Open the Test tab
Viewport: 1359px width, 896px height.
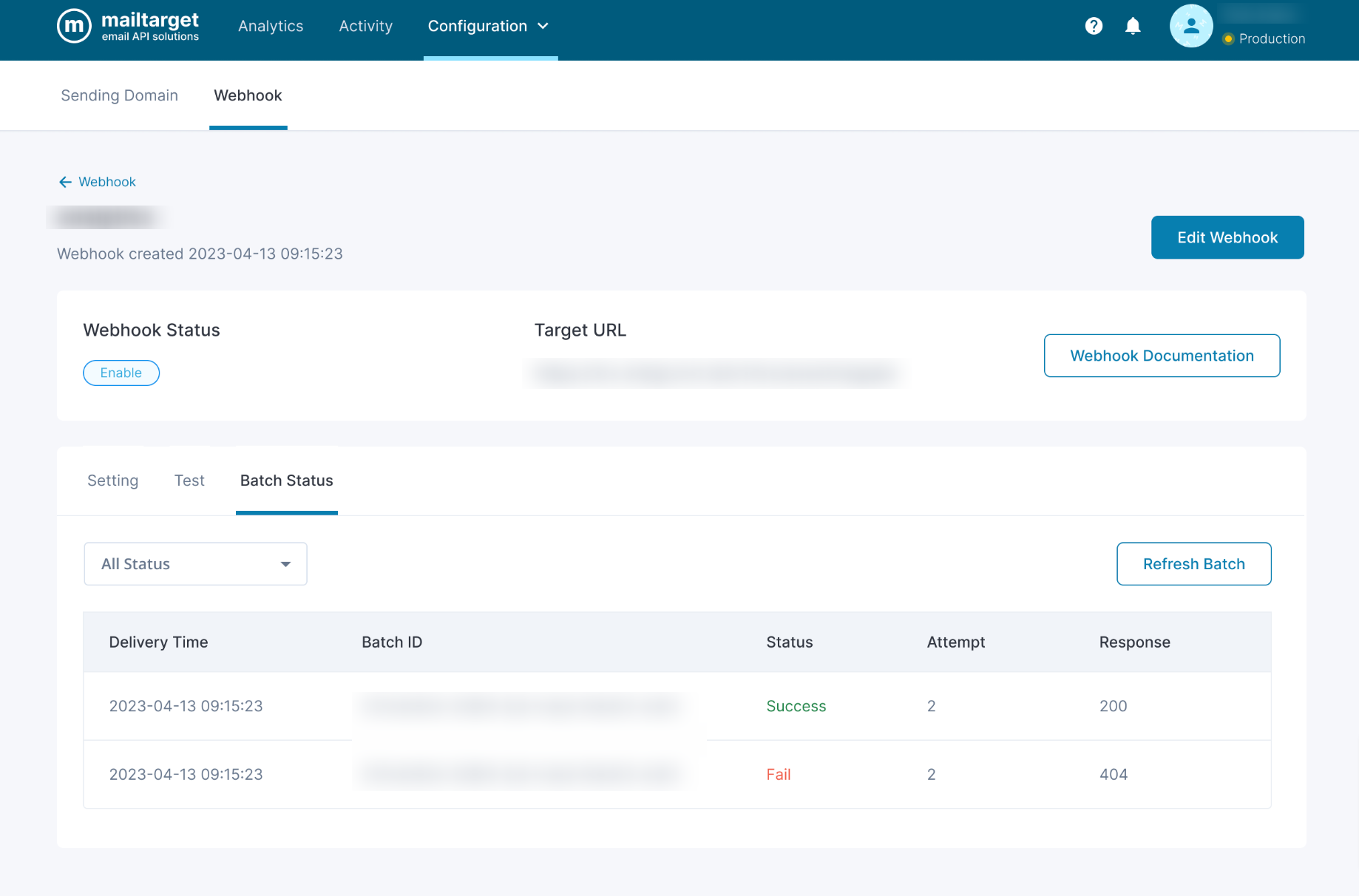coord(189,481)
